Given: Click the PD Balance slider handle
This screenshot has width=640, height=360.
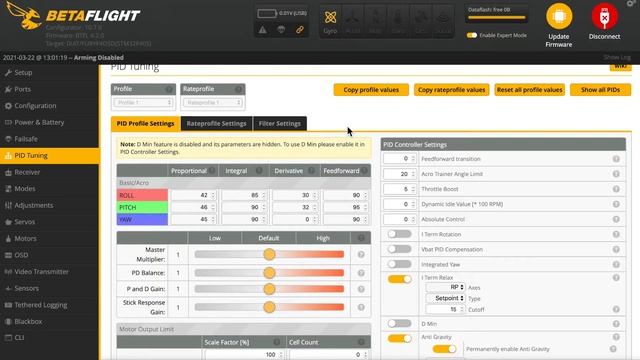Looking at the screenshot, I should [x=269, y=273].
